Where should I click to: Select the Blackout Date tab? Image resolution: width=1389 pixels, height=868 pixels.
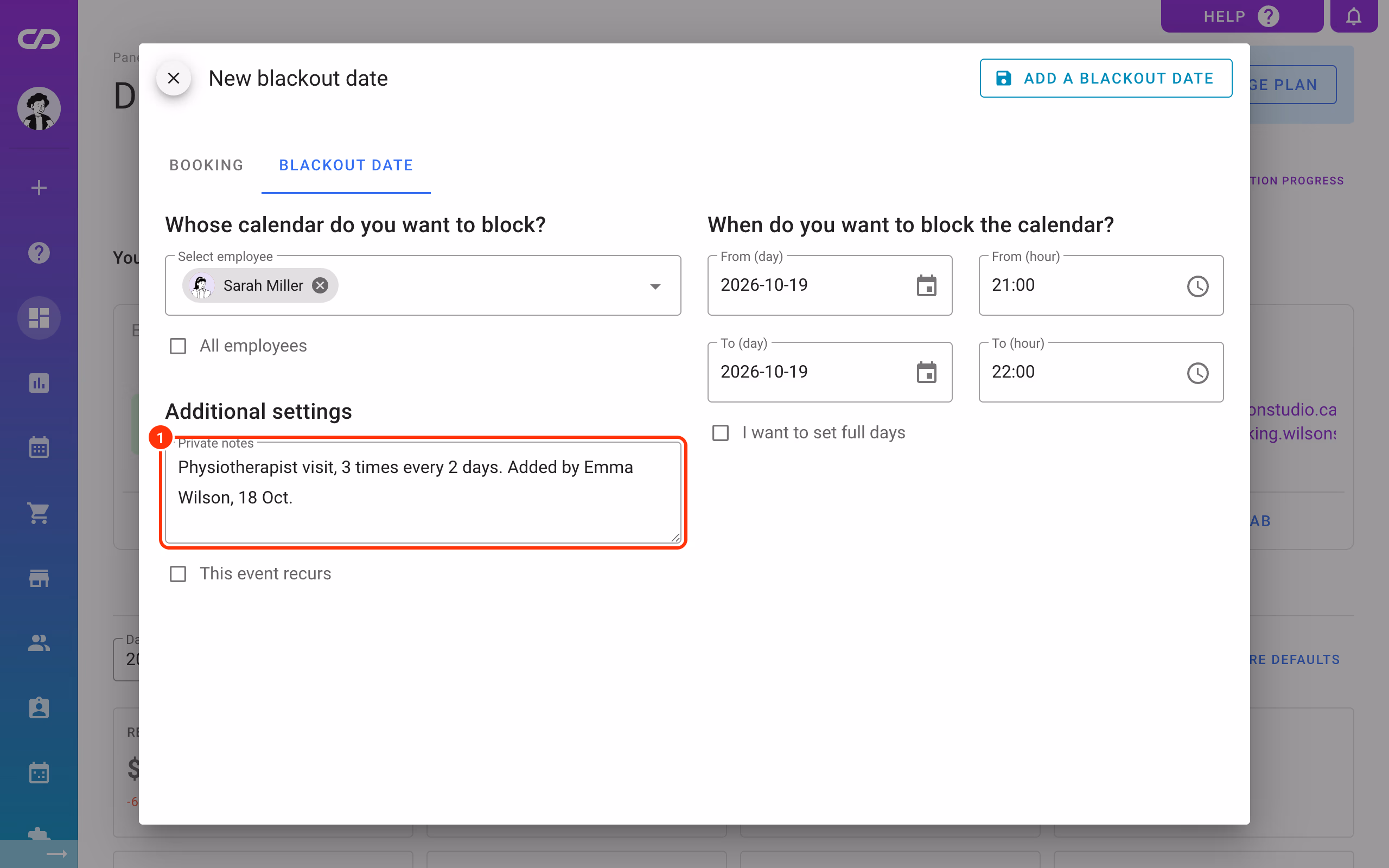coord(346,165)
